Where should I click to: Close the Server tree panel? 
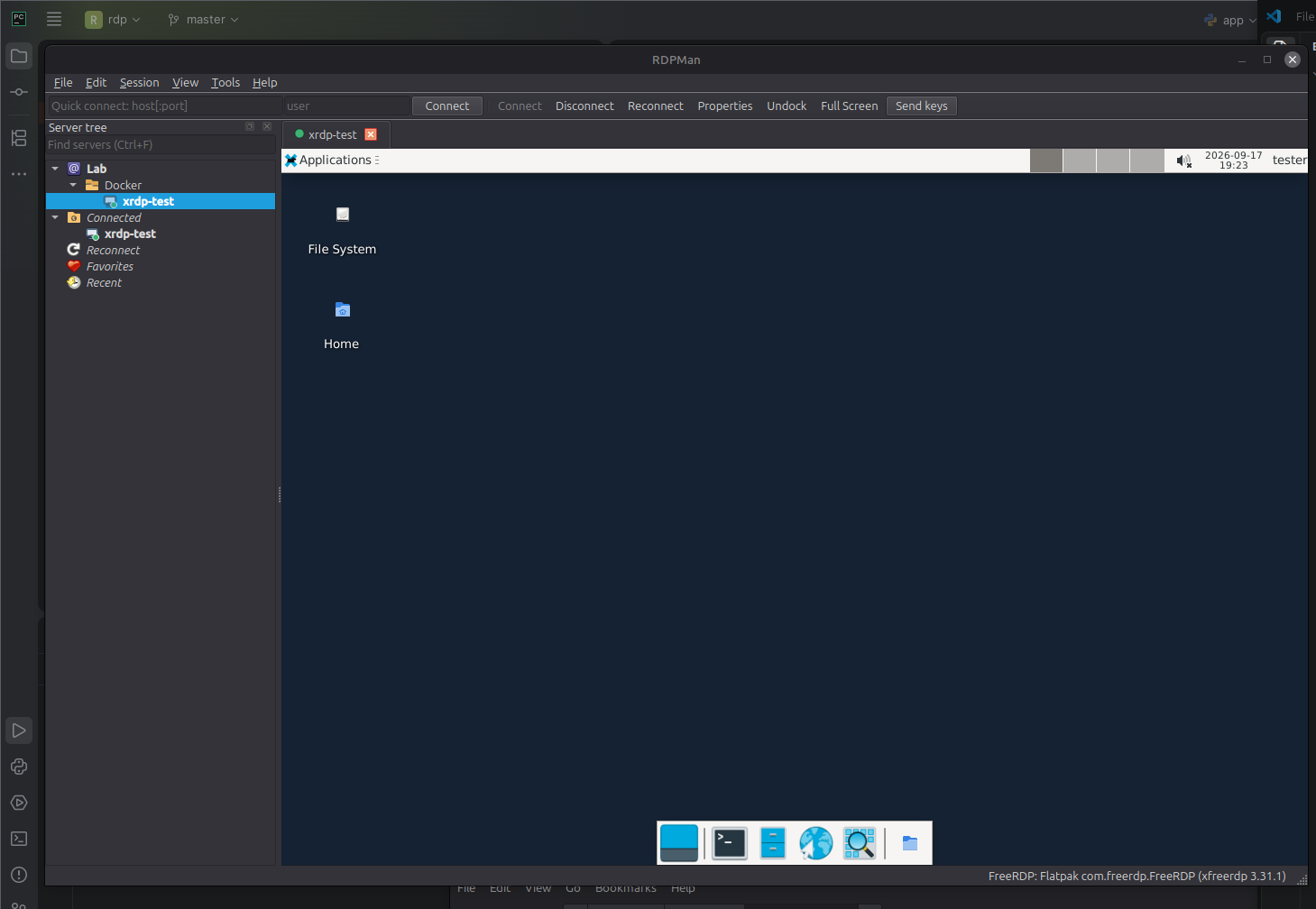[x=267, y=126]
